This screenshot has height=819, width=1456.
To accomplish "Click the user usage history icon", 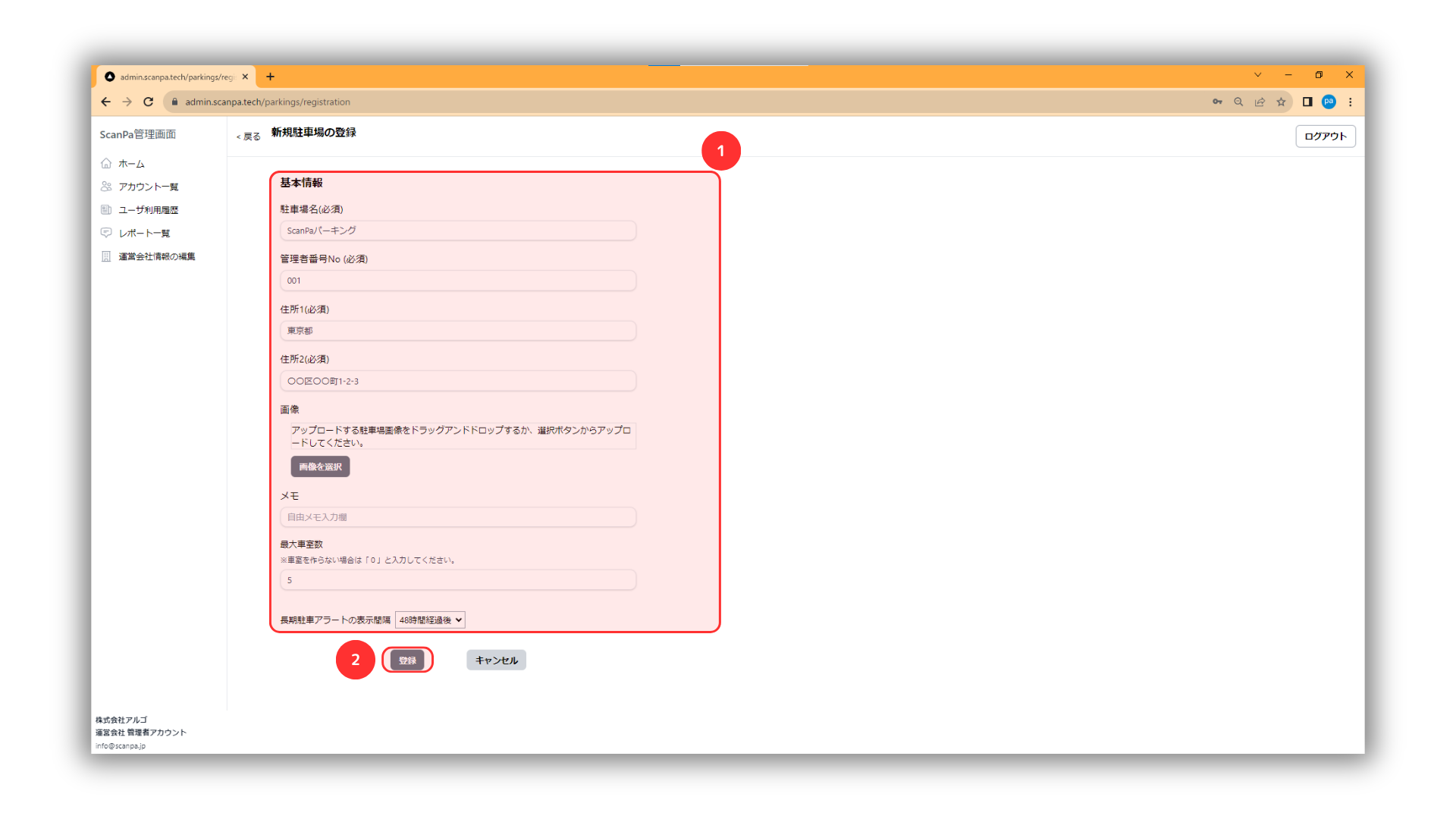I will pos(106,210).
